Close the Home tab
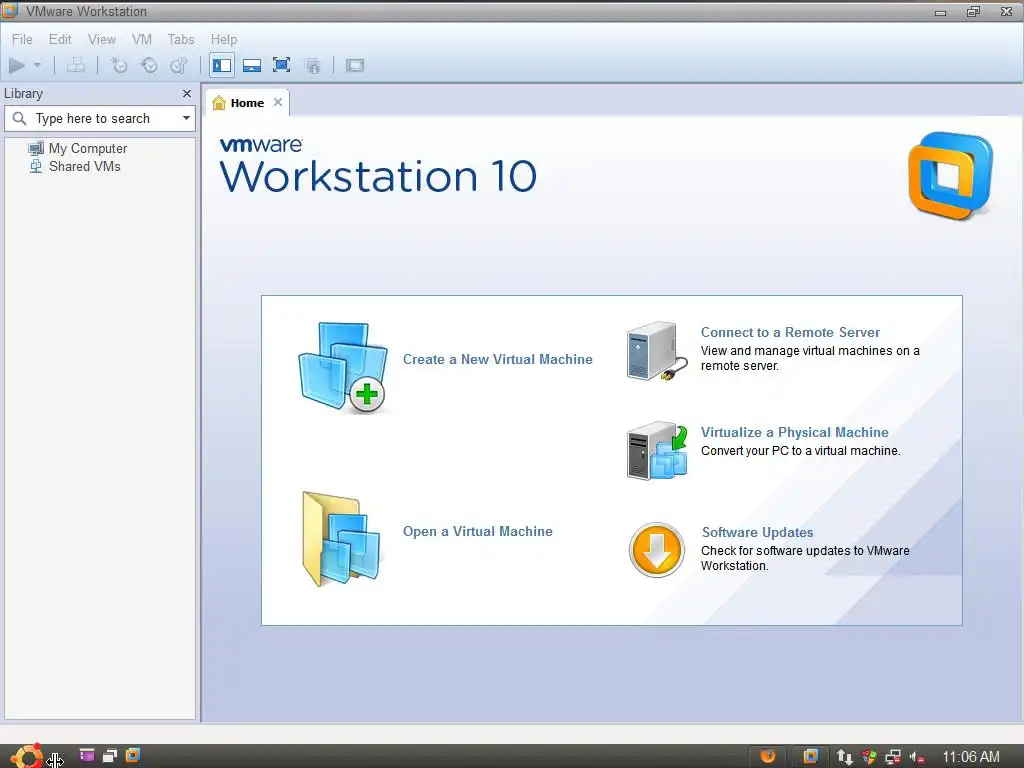Screen dimensions: 1024x768 [278, 102]
